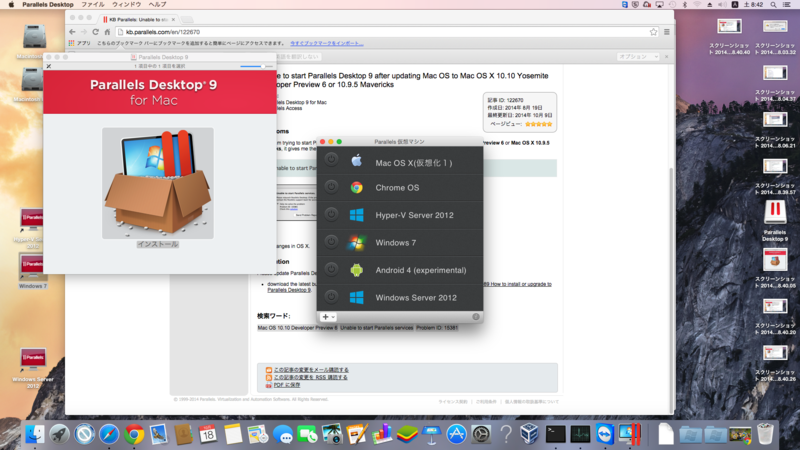Screen dimensions: 800x450
Task: Open Launchpad rocket in the Dock
Action: pos(60,434)
